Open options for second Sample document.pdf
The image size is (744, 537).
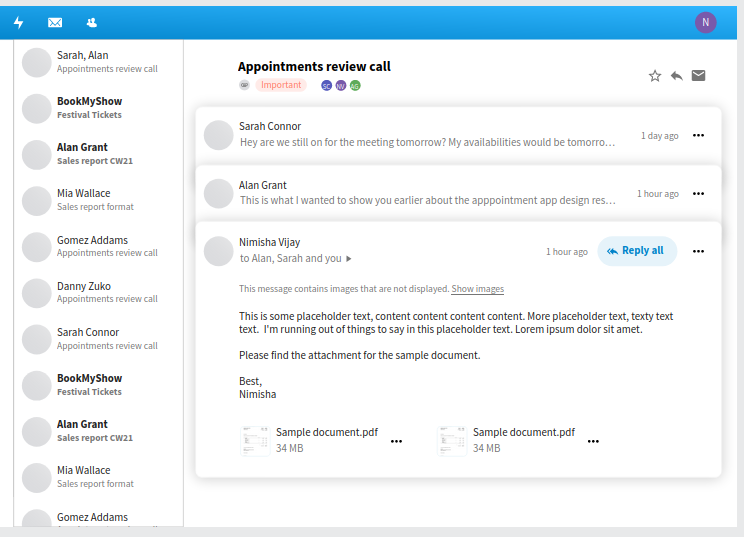[x=593, y=441]
